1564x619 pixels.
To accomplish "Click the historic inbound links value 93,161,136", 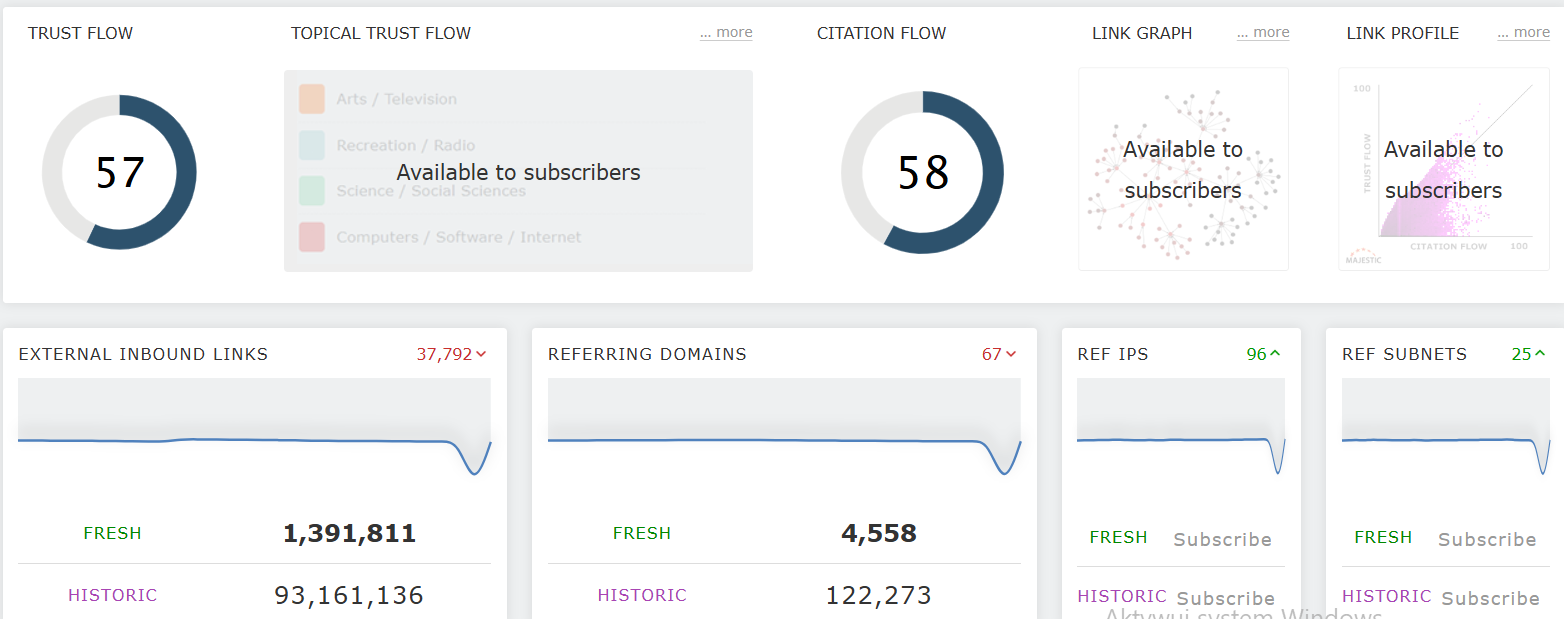I will tap(349, 596).
